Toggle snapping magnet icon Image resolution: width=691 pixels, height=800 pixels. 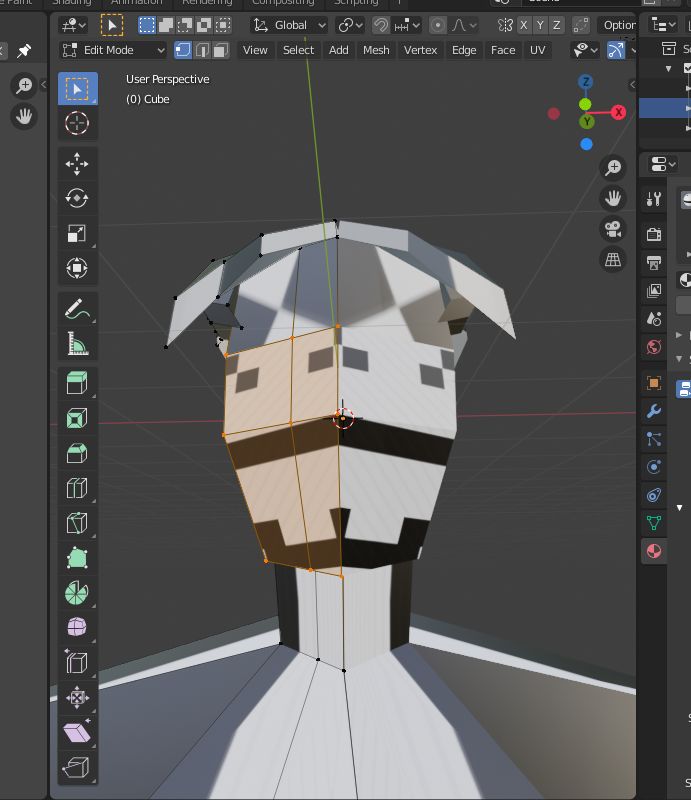(380, 25)
